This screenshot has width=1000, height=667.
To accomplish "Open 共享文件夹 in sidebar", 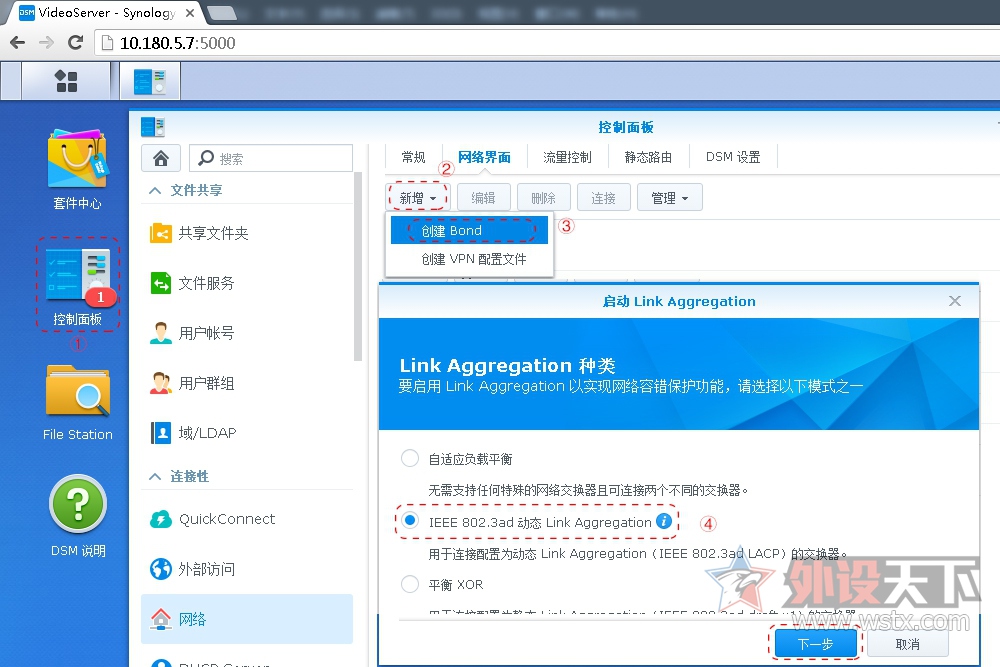I will click(x=247, y=233).
